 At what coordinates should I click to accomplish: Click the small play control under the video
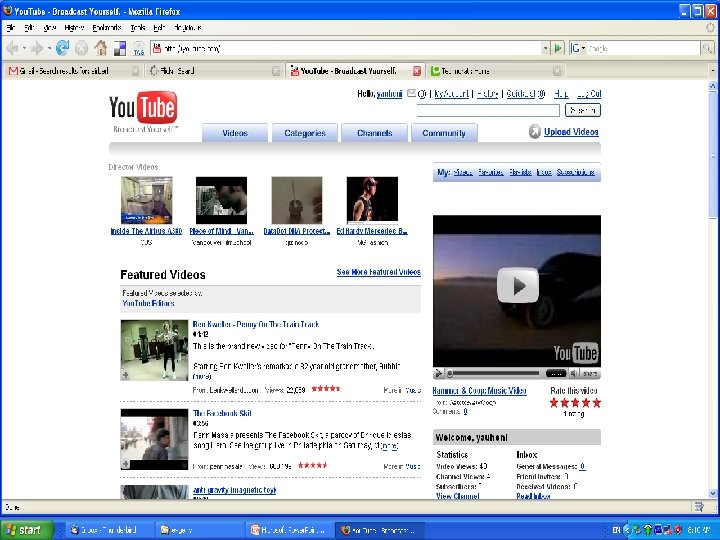tap(439, 374)
